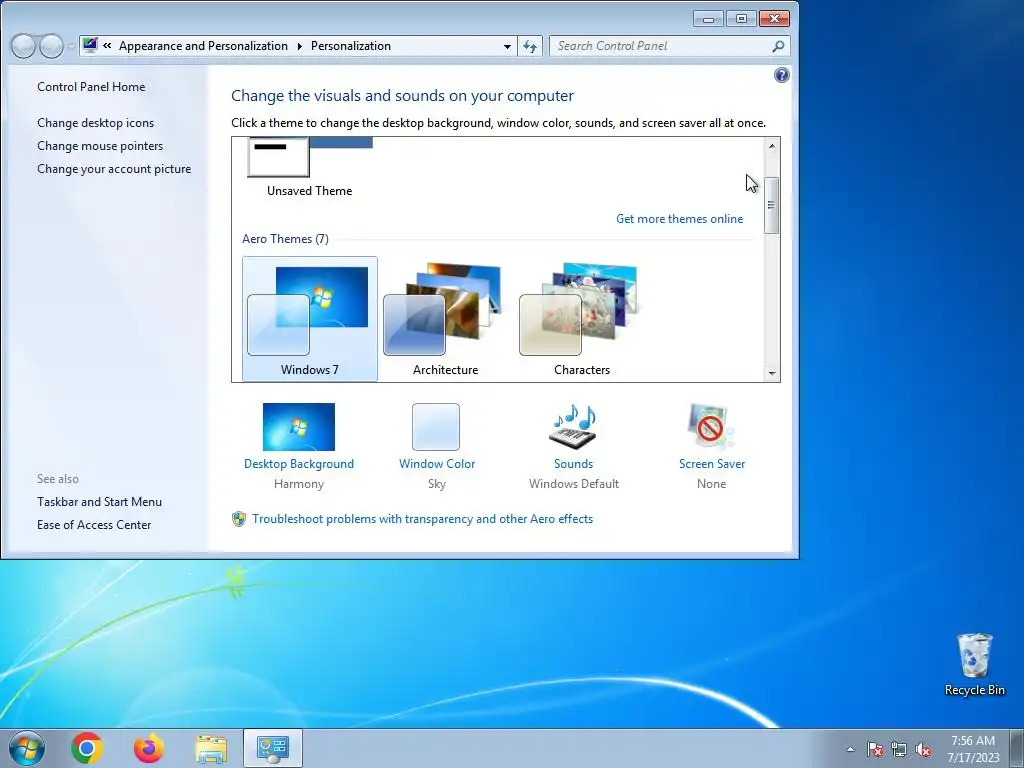Show hidden tray icons arrow
Viewport: 1024px width, 768px height.
tap(850, 749)
